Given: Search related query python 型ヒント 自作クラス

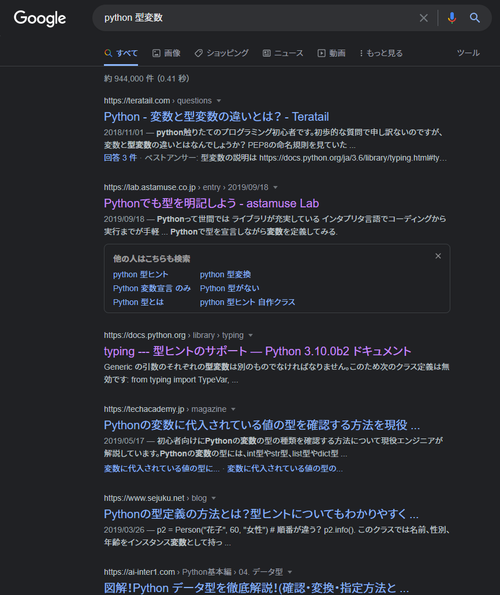Looking at the screenshot, I should [x=247, y=302].
